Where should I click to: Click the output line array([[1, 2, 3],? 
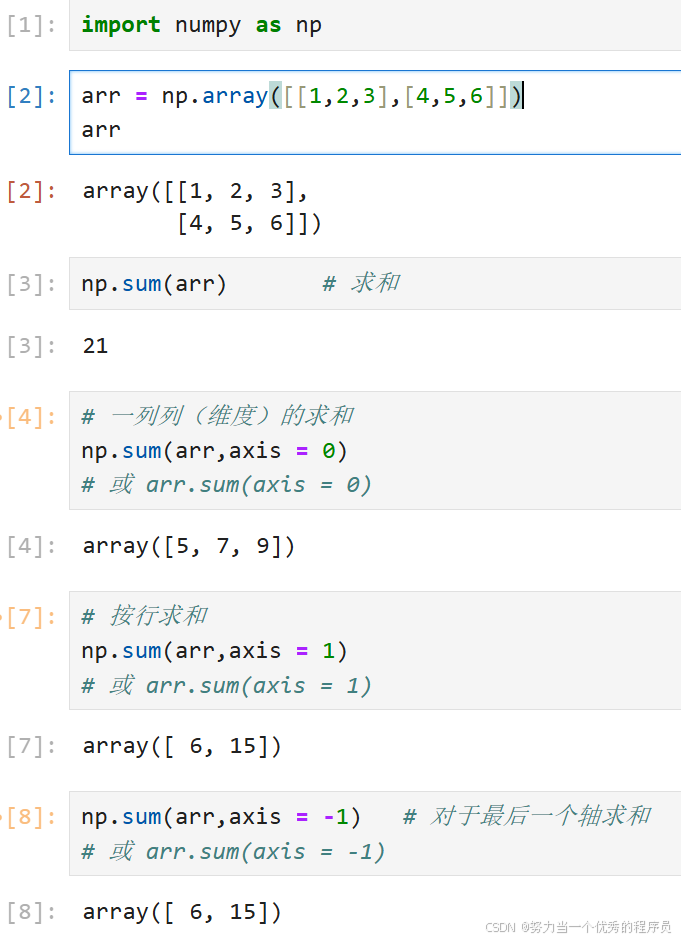click(195, 191)
